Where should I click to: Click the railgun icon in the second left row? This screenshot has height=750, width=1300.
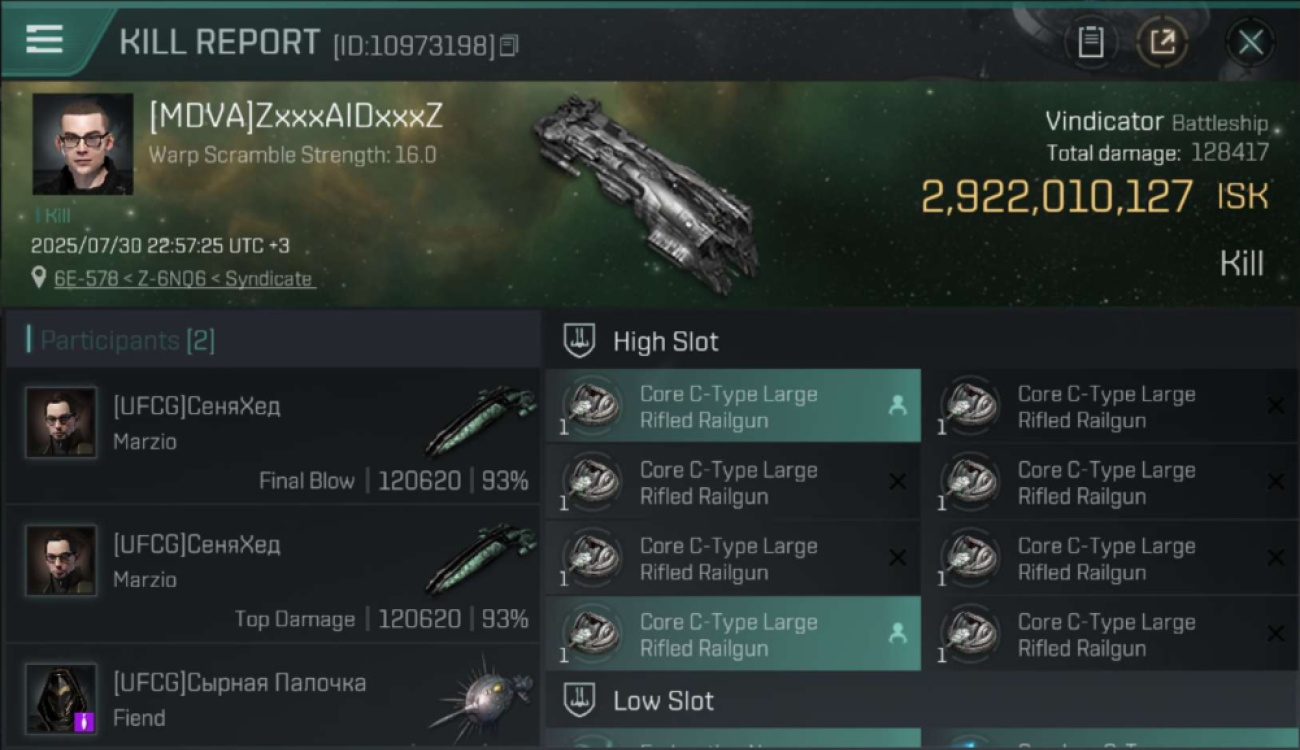tap(590, 482)
